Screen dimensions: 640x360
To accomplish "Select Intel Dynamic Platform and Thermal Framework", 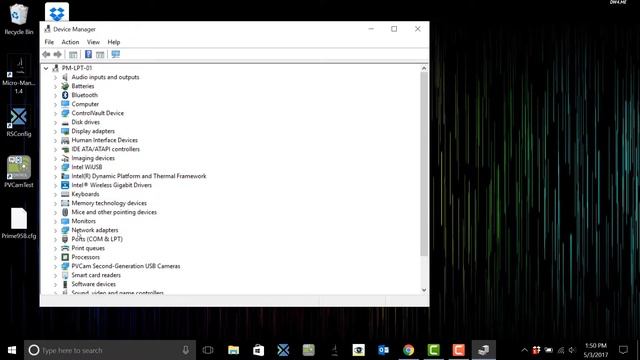I will [139, 176].
